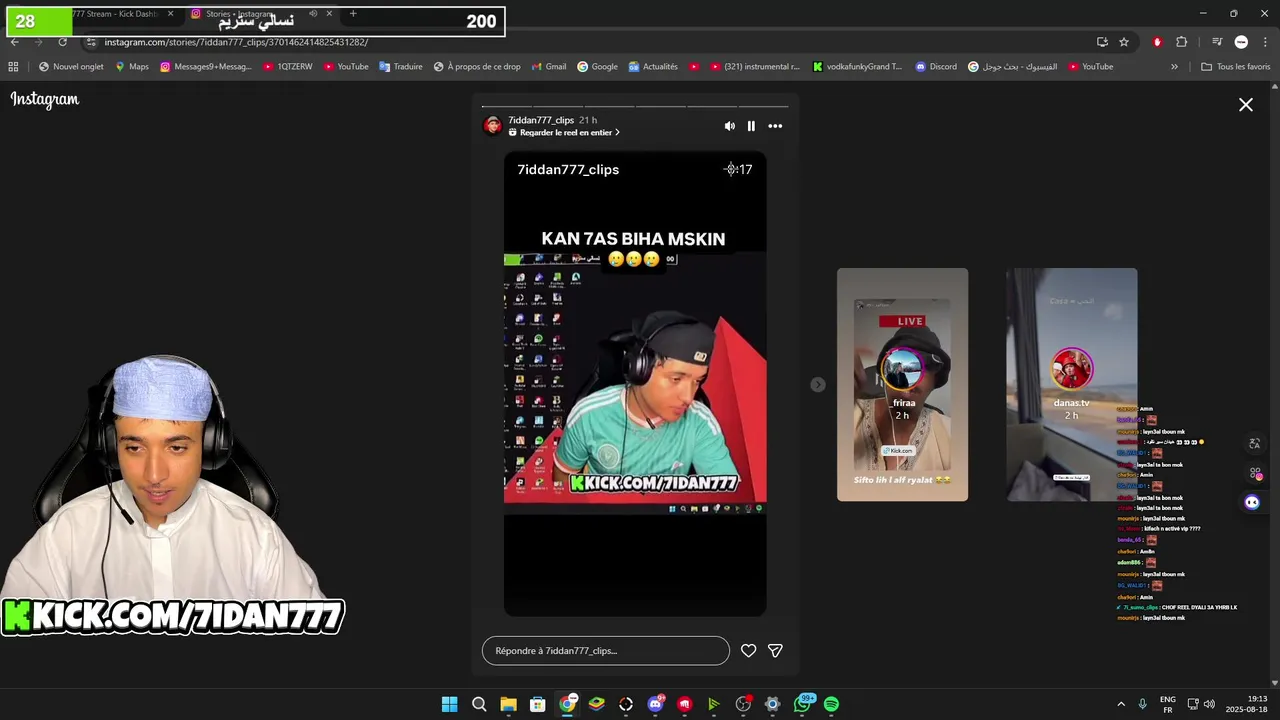The image size is (1280, 720).
Task: View site information icon in address bar
Action: click(x=91, y=42)
